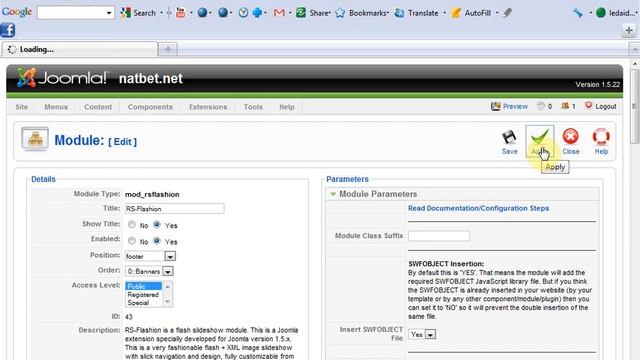
Task: Click the AutoFill pencil icon
Action: (x=456, y=13)
